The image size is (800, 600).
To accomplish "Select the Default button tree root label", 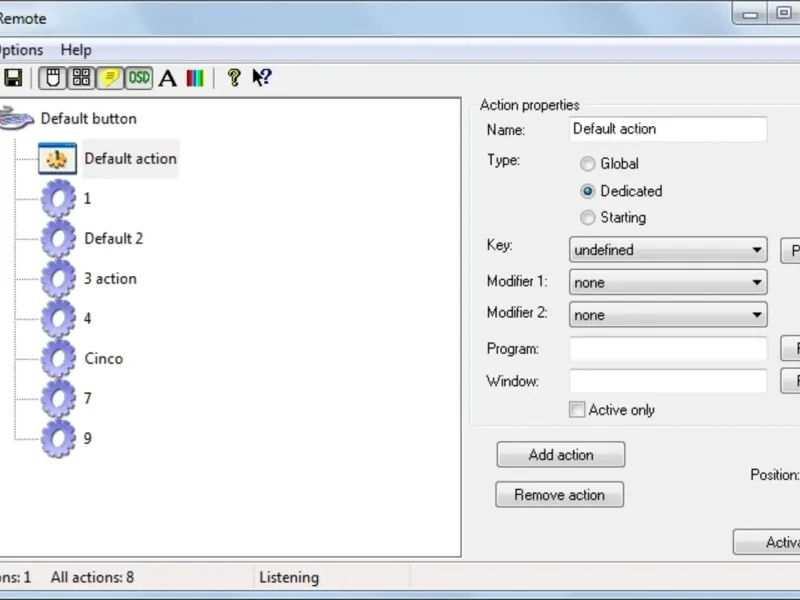I will [89, 118].
